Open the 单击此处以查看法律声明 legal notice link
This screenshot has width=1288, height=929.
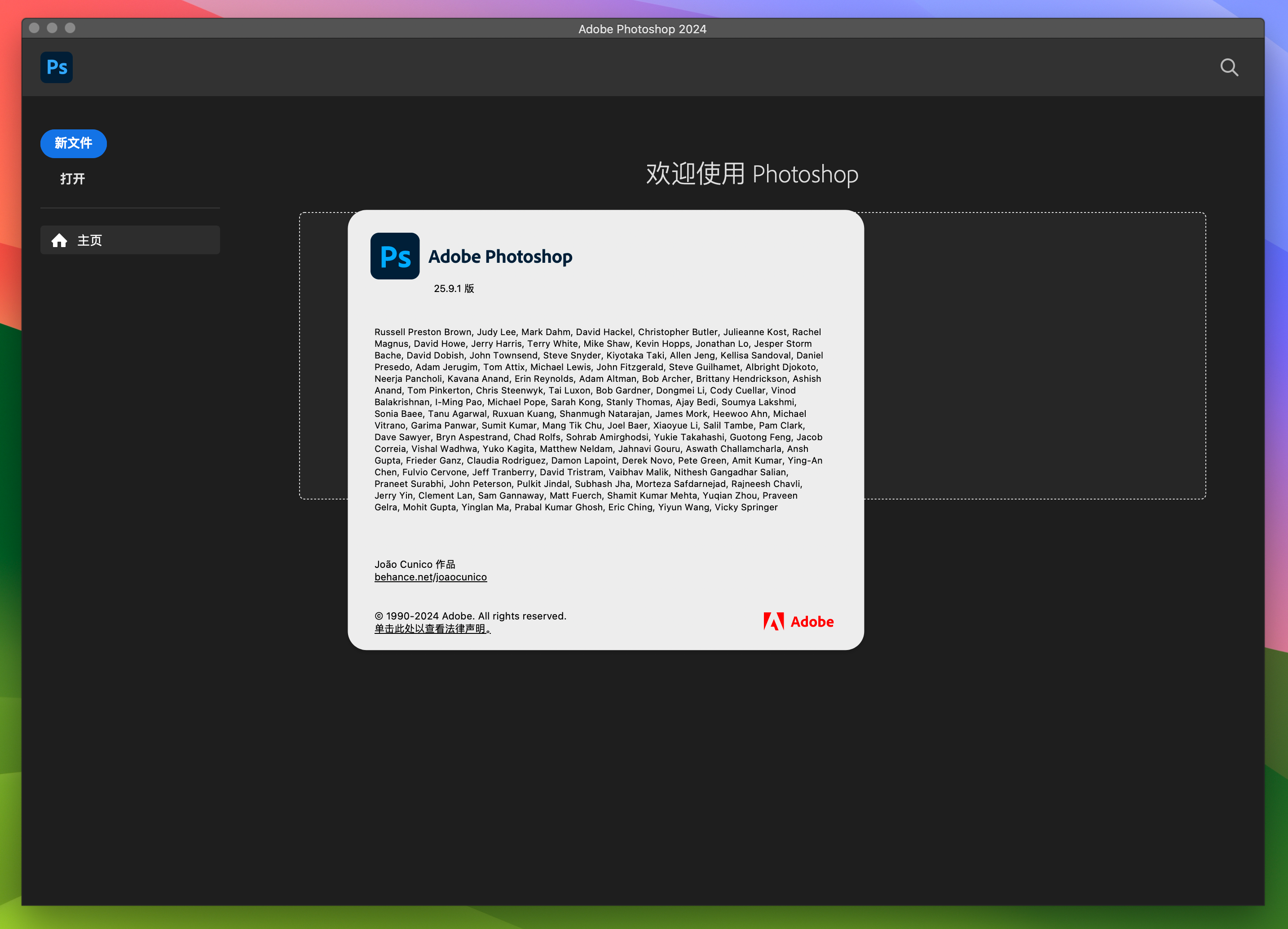432,628
